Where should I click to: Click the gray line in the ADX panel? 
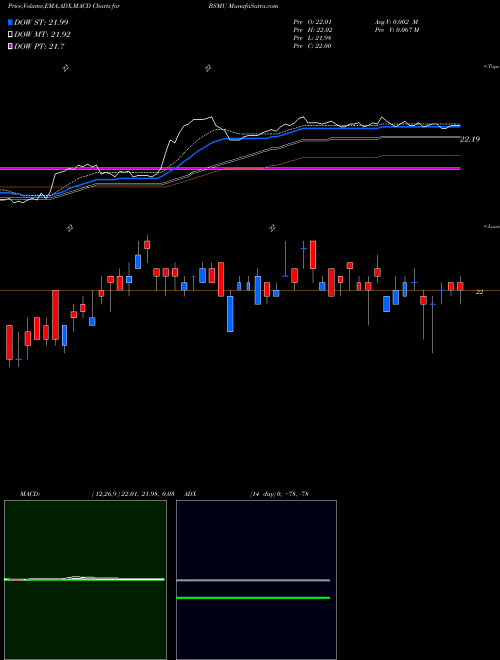253,580
